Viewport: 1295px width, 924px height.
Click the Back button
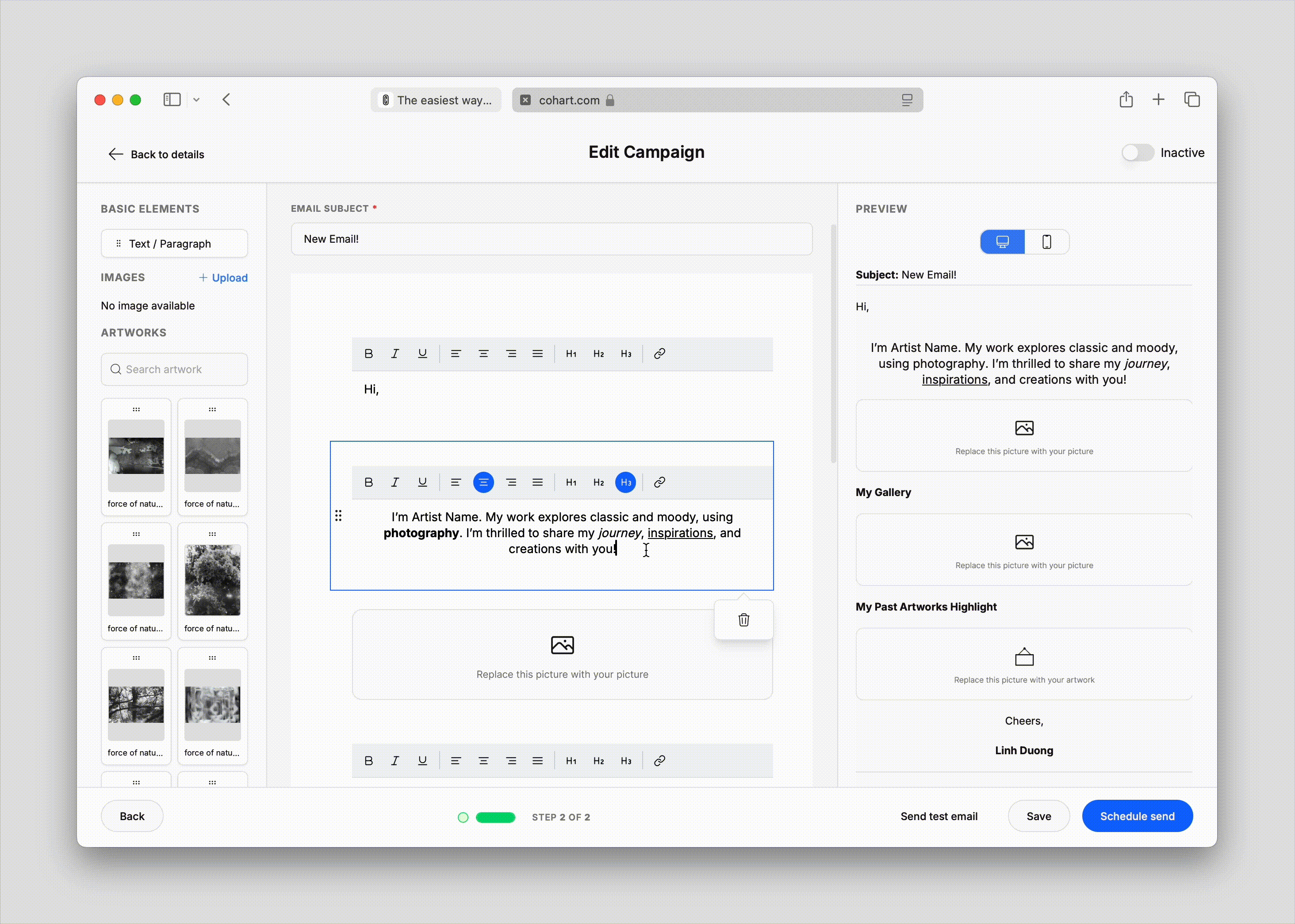coord(132,816)
